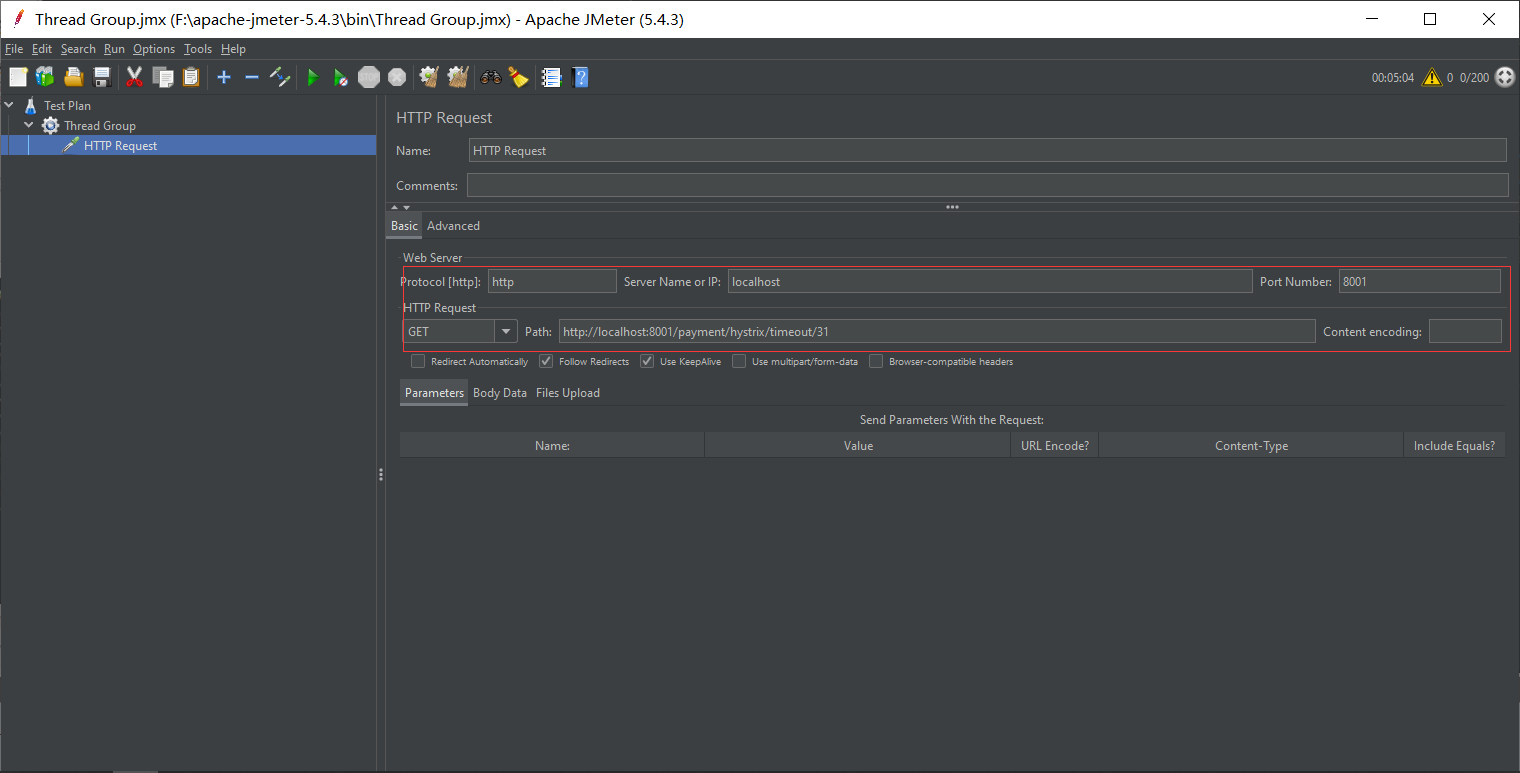Open the Function Helper list icon

coord(551,77)
